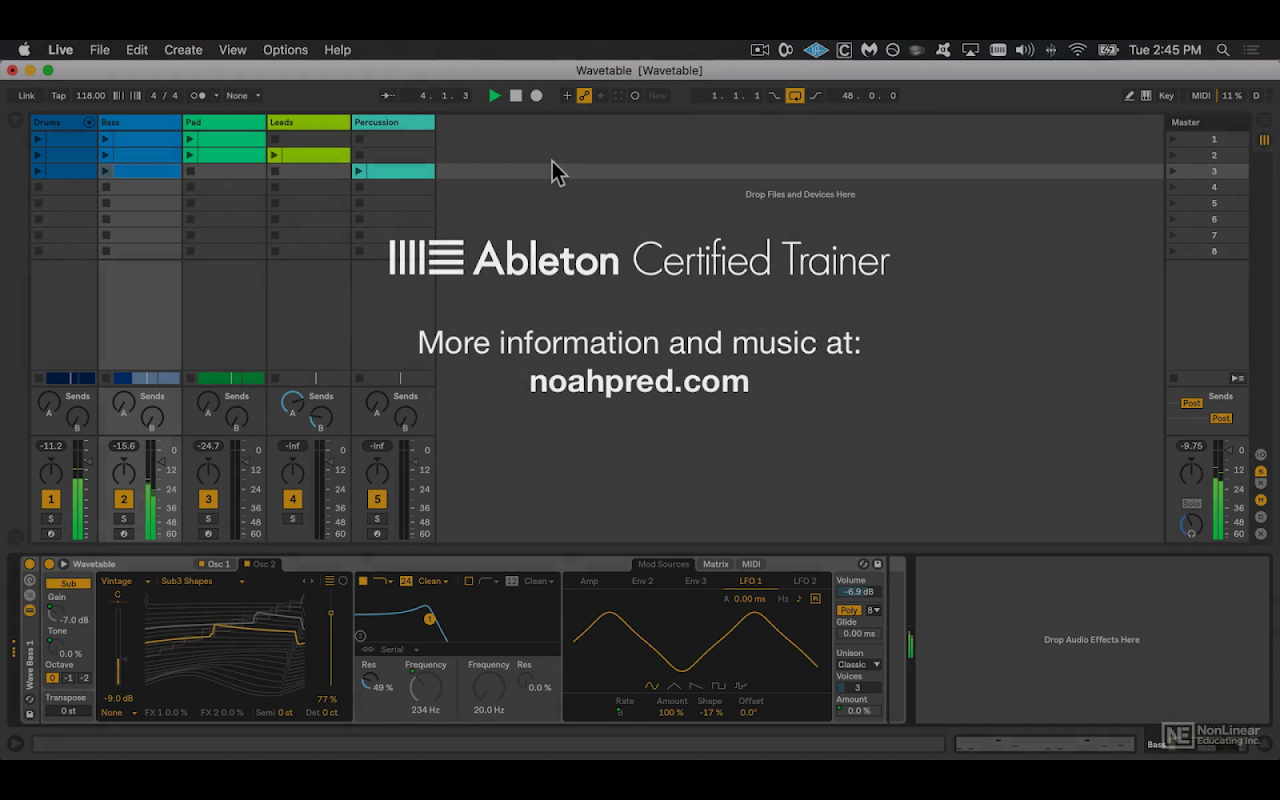Image resolution: width=1280 pixels, height=800 pixels.
Task: Click the Wavetable hot-swap preset icon
Action: (863, 564)
